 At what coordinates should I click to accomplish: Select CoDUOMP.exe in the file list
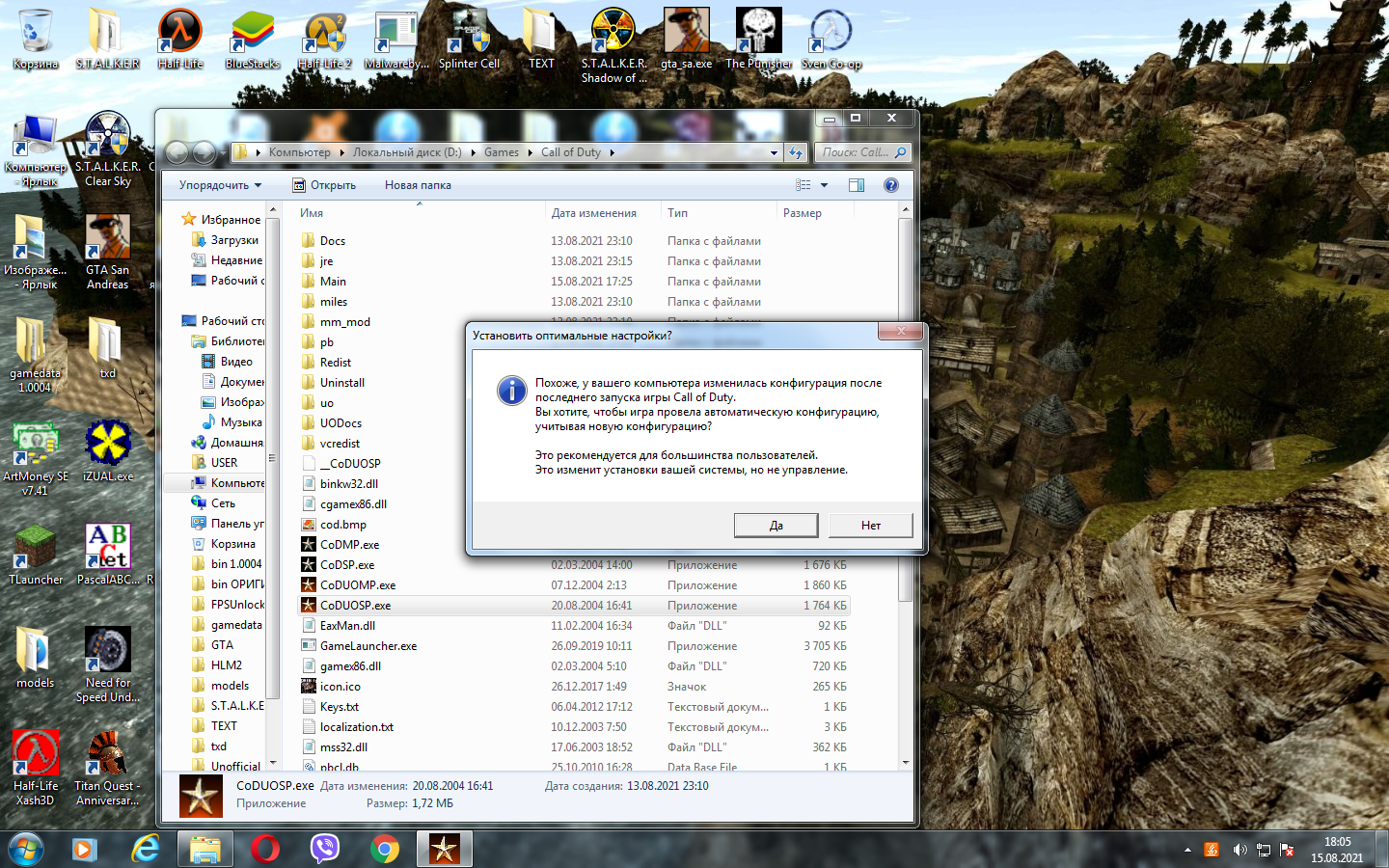358,585
